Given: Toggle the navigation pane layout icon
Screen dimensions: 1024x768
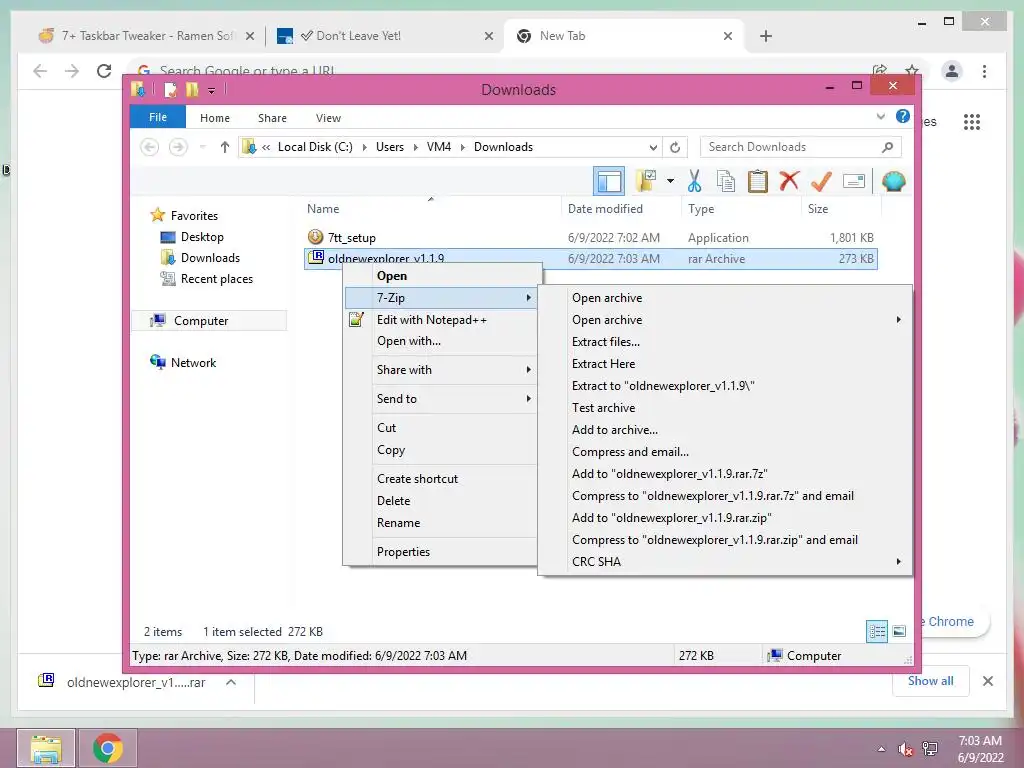Looking at the screenshot, I should pos(609,181).
